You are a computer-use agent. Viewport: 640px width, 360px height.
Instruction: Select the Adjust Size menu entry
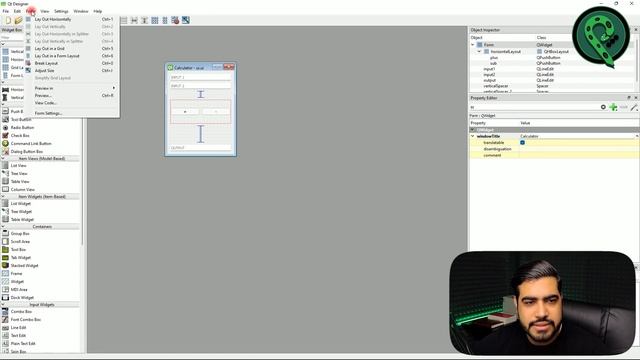72,71
